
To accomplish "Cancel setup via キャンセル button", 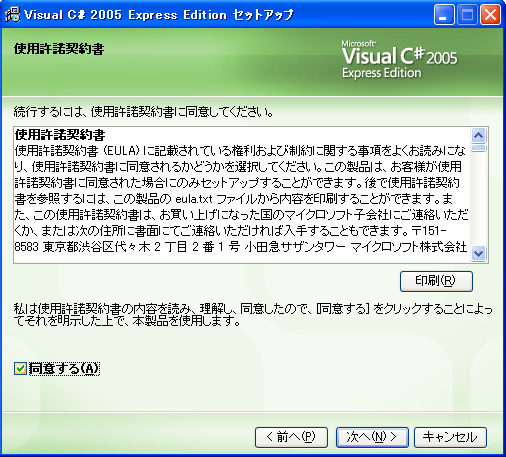I will [450, 437].
